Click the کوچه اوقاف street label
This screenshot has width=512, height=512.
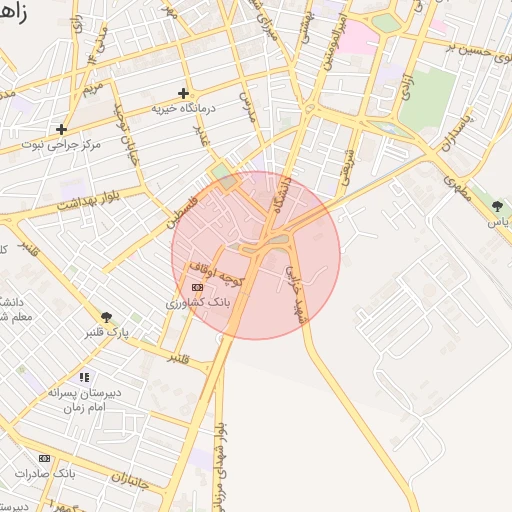point(216,274)
